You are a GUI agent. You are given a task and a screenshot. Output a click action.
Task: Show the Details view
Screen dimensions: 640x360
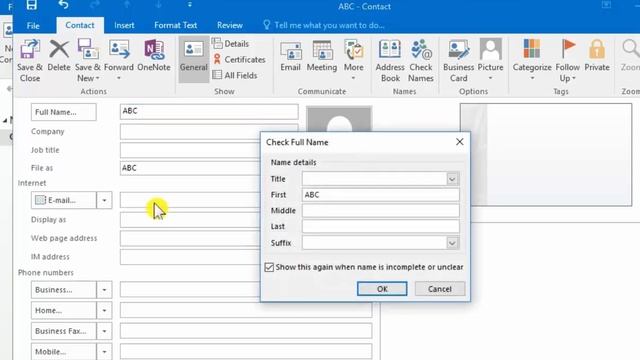point(231,44)
